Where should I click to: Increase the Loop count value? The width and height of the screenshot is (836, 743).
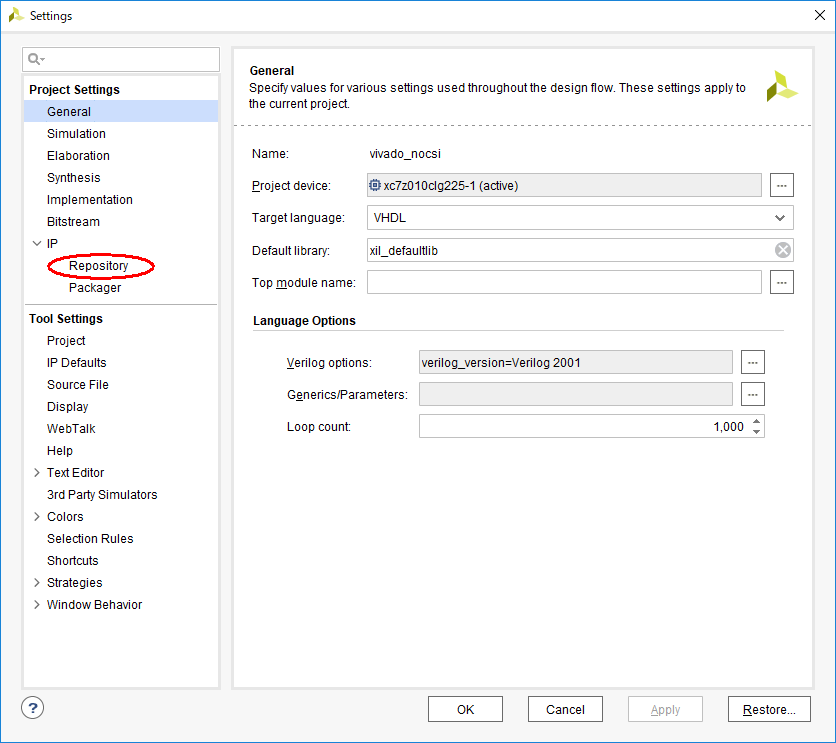pyautogui.click(x=757, y=421)
